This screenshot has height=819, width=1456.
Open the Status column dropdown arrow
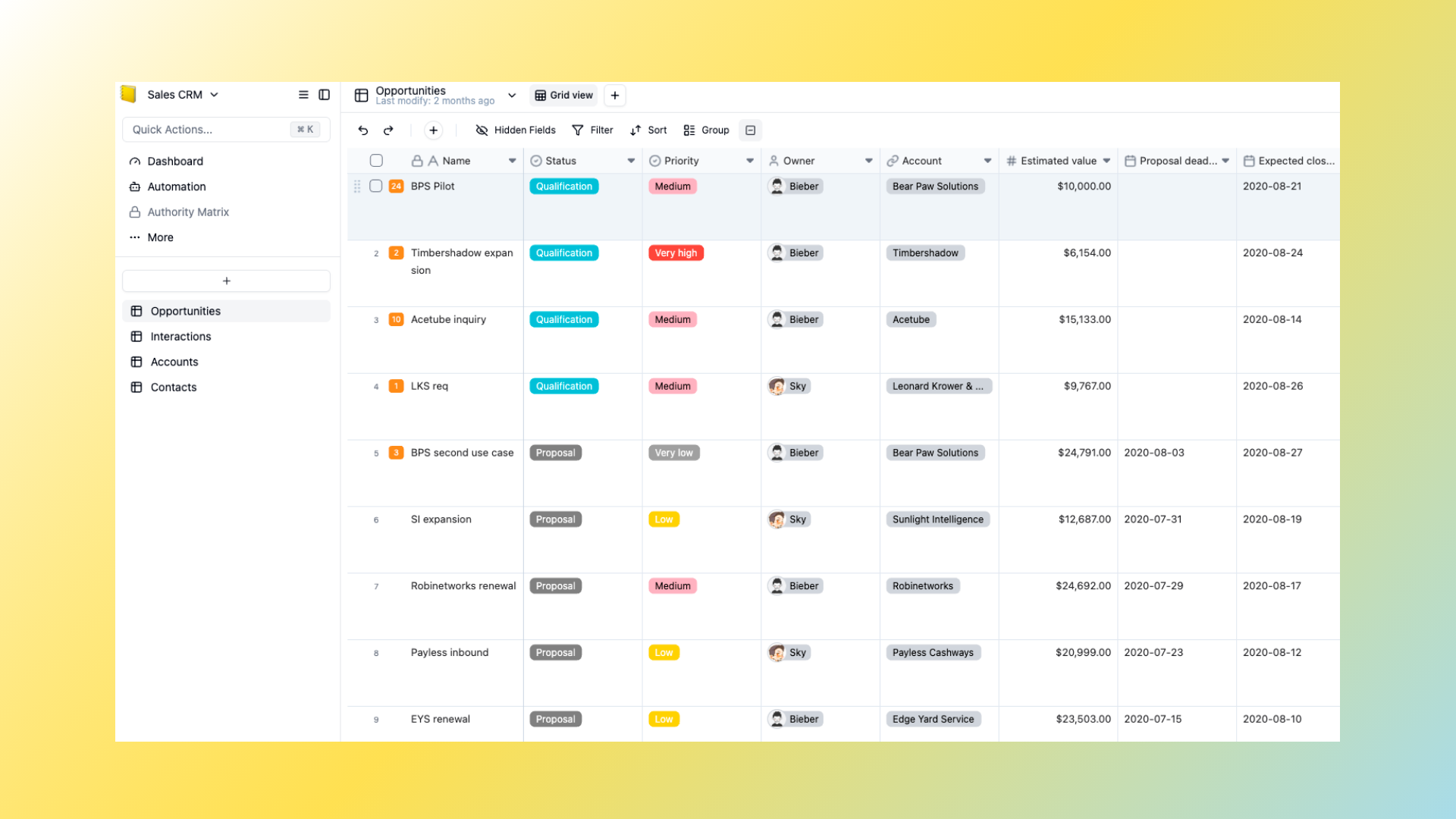[631, 161]
